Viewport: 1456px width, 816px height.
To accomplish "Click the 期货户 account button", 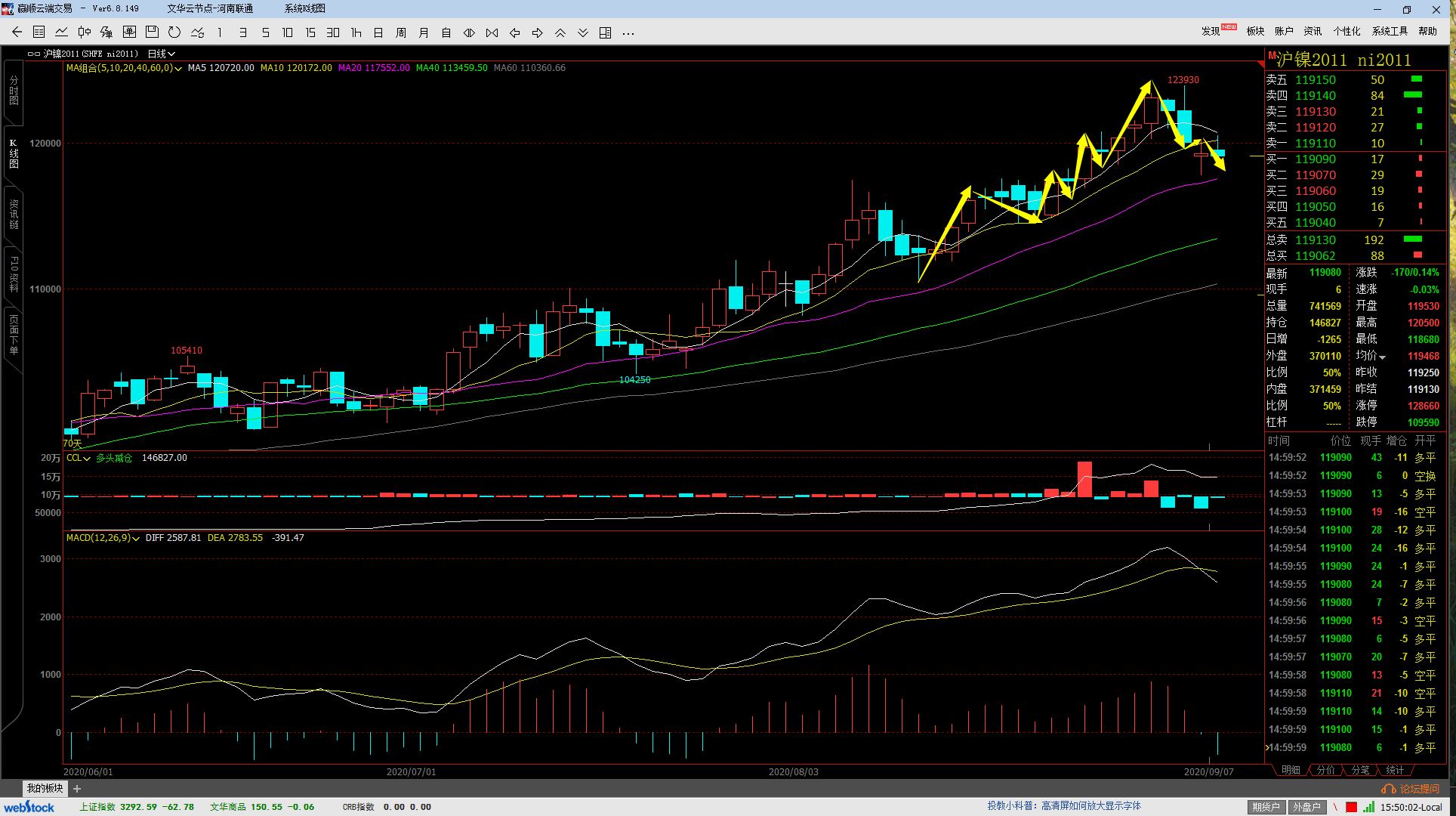I will tap(1266, 807).
